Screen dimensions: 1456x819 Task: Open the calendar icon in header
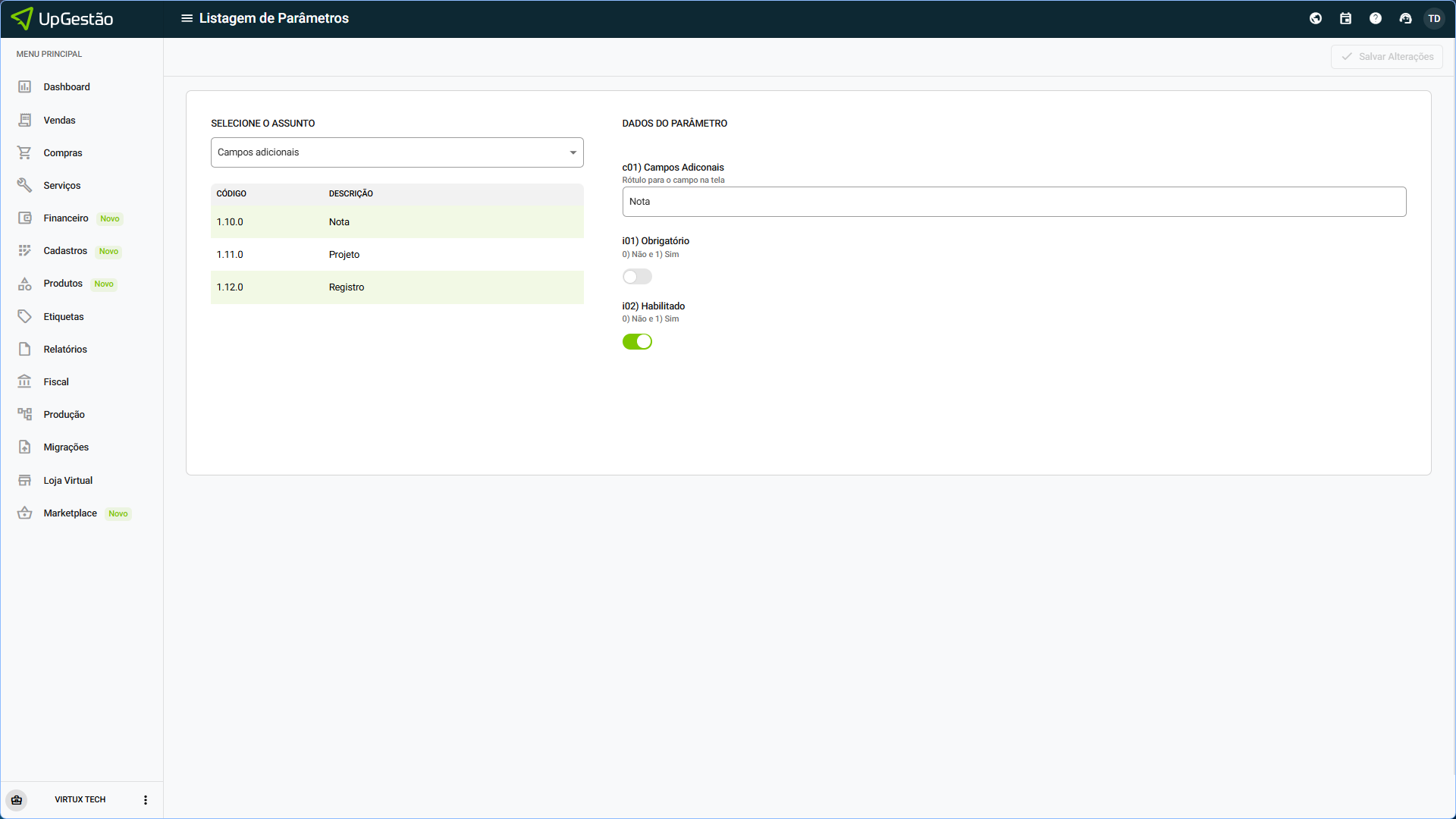(1345, 18)
